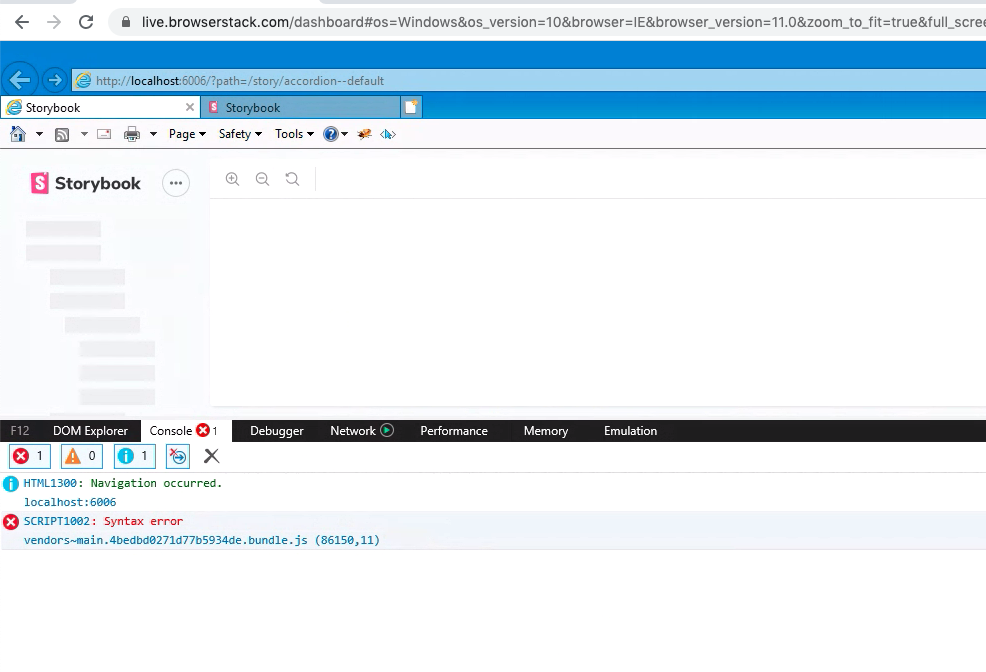This screenshot has width=986, height=672.
Task: Zoom into the Storybook preview canvas
Action: point(232,179)
